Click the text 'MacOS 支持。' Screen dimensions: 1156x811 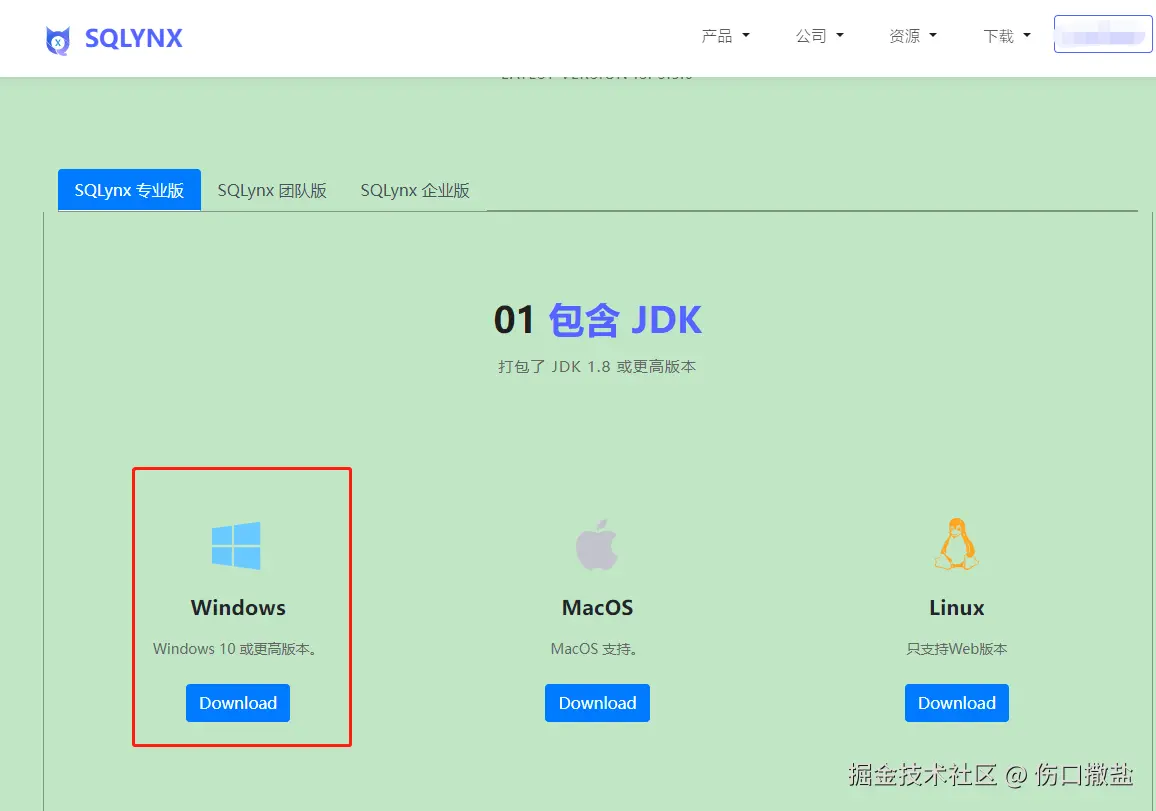594,649
